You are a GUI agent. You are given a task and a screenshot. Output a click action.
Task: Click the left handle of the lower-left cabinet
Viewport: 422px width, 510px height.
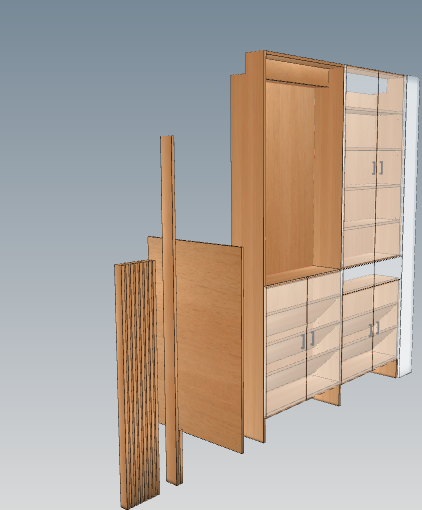pos(303,341)
